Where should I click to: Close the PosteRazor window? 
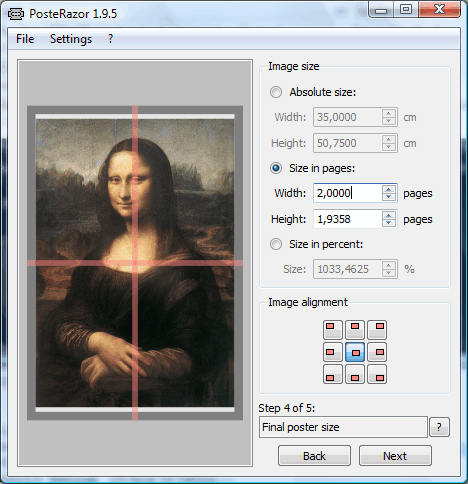click(439, 9)
